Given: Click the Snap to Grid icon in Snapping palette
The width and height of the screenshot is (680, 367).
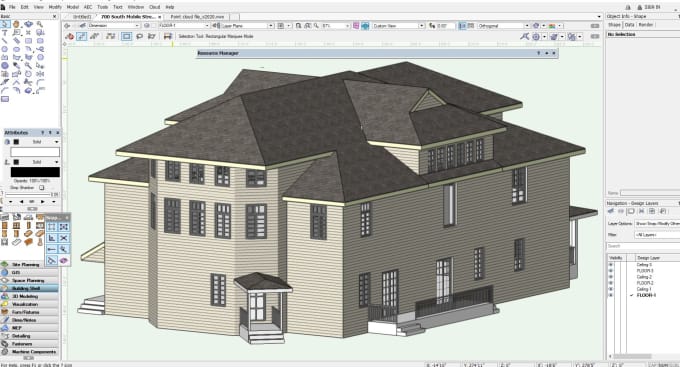Looking at the screenshot, I should click(52, 227).
